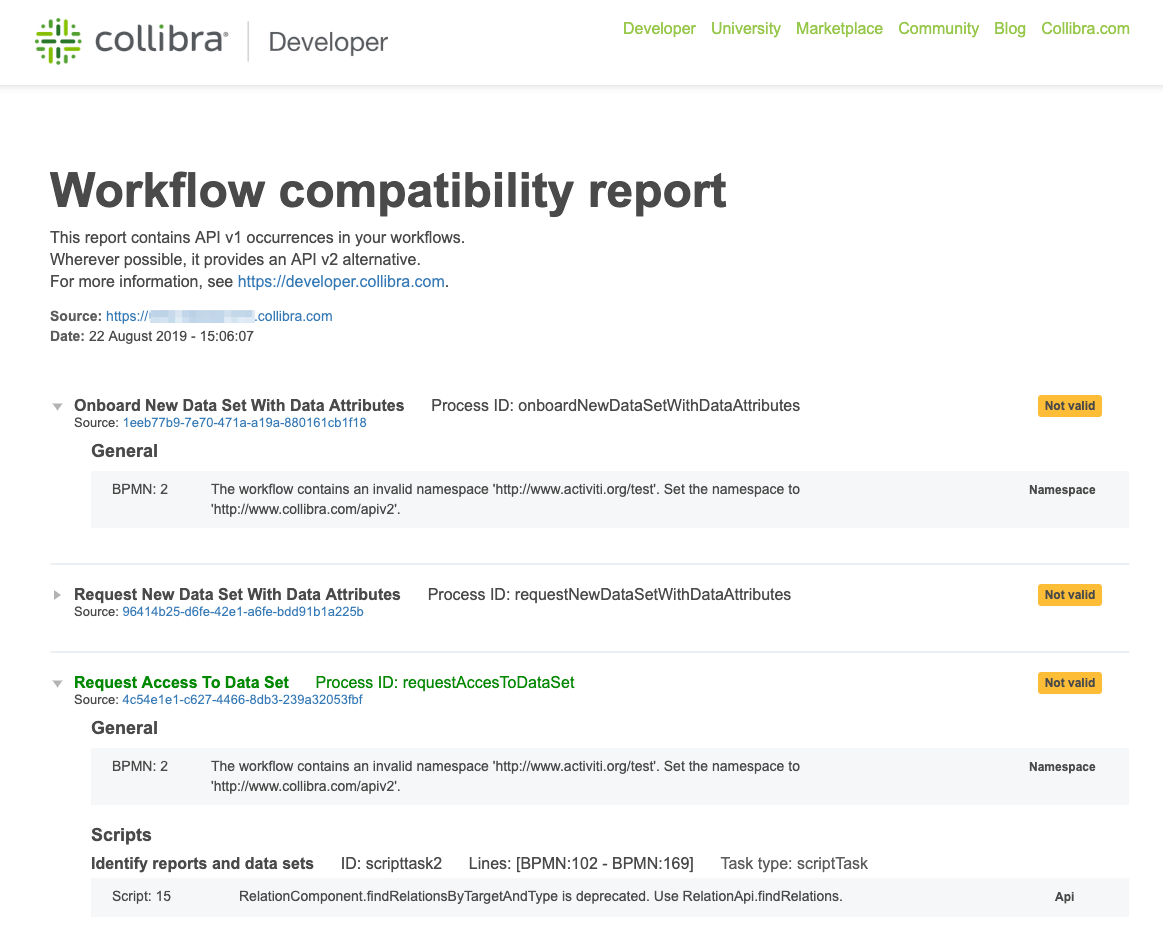Click the Developer title beside Collibra logo
The width and height of the screenshot is (1163, 944).
[328, 42]
